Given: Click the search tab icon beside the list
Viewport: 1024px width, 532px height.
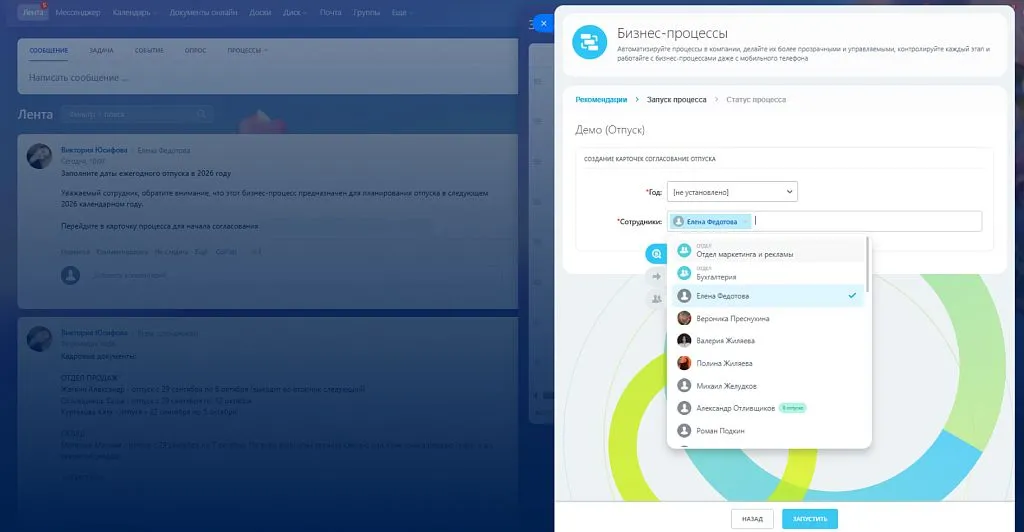Looking at the screenshot, I should pyautogui.click(x=656, y=254).
